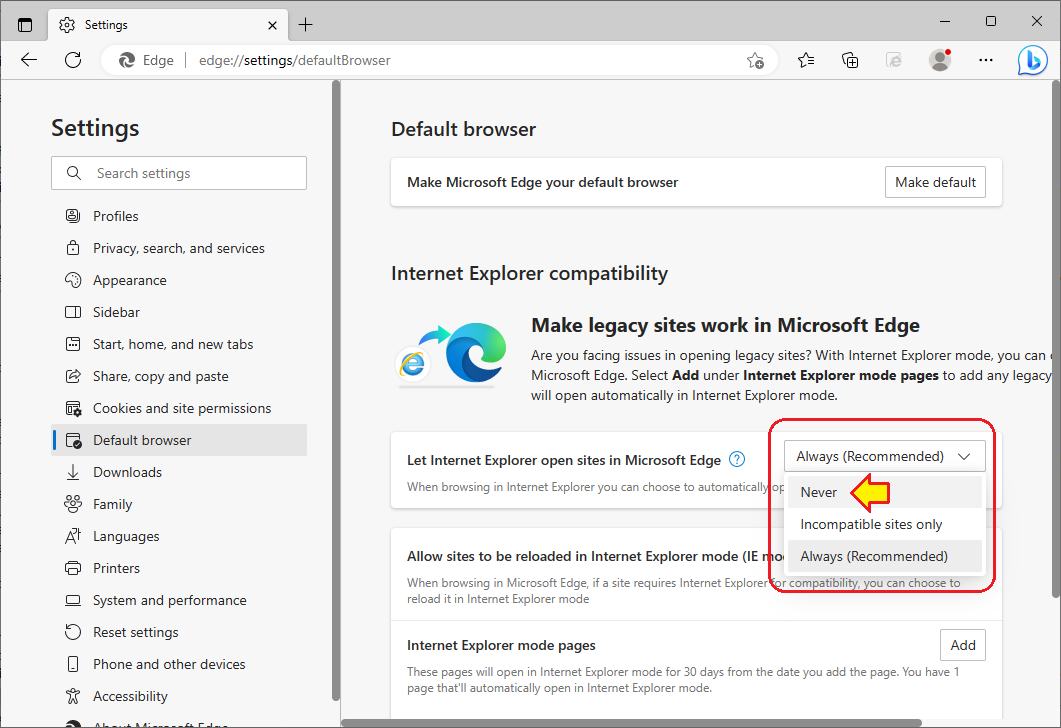Click the address bar URL
The image size is (1061, 728).
point(294,60)
